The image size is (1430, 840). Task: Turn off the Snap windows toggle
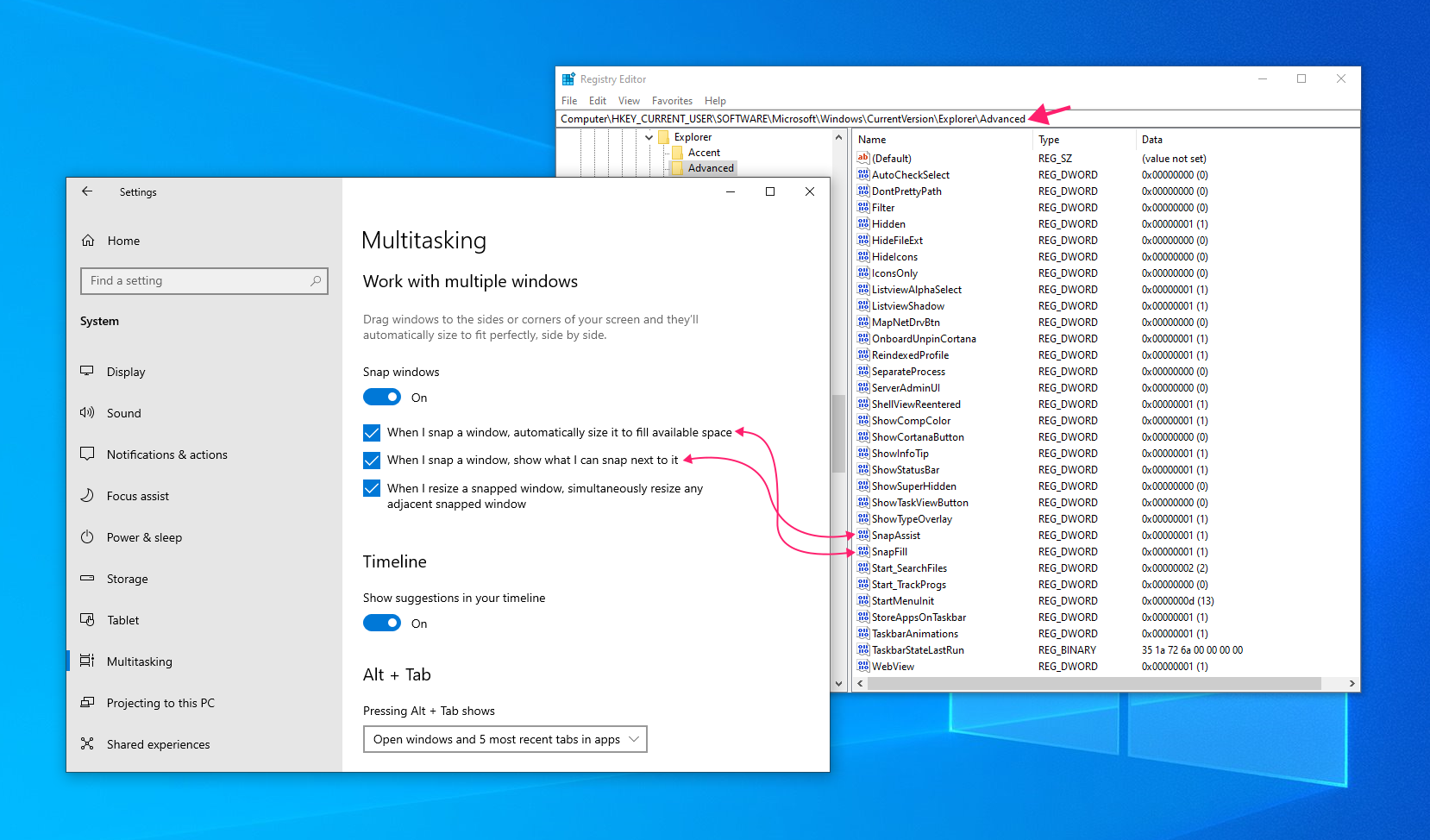coord(382,397)
